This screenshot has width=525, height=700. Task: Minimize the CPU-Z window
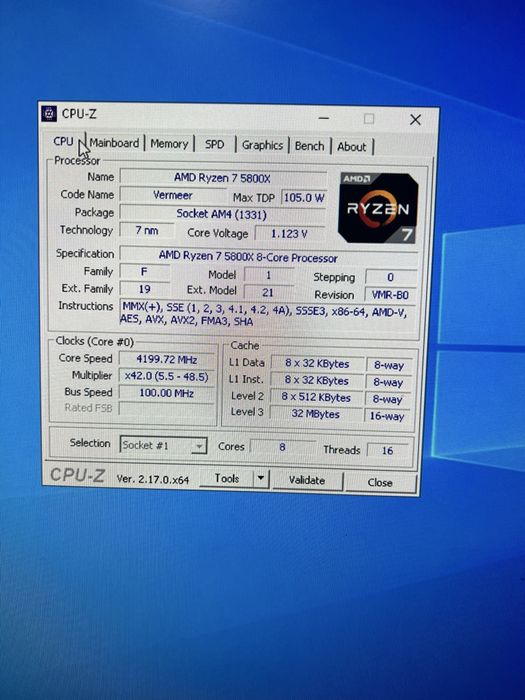[x=324, y=118]
